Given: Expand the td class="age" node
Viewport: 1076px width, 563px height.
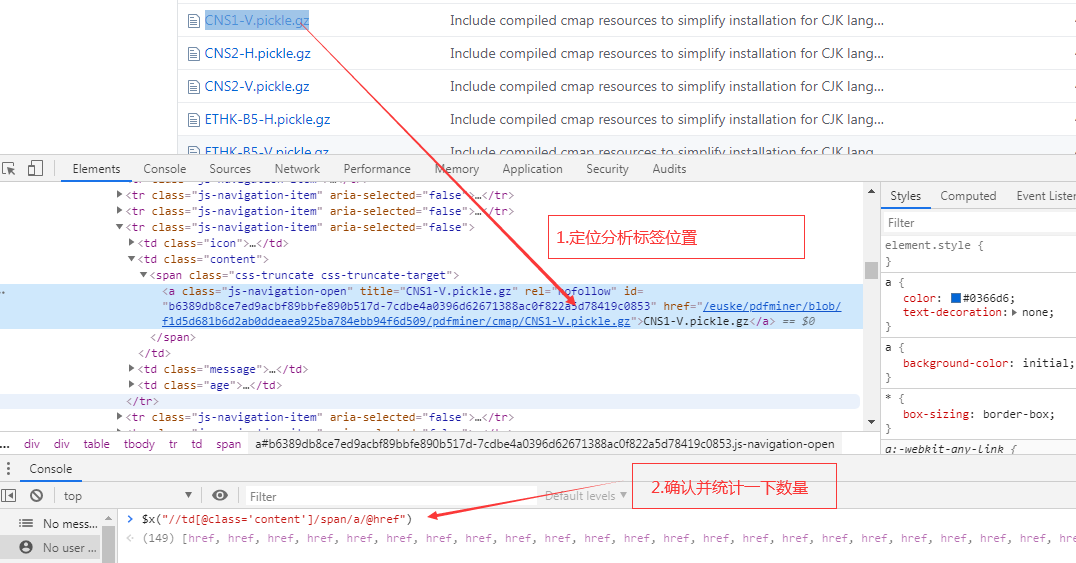Looking at the screenshot, I should point(131,385).
